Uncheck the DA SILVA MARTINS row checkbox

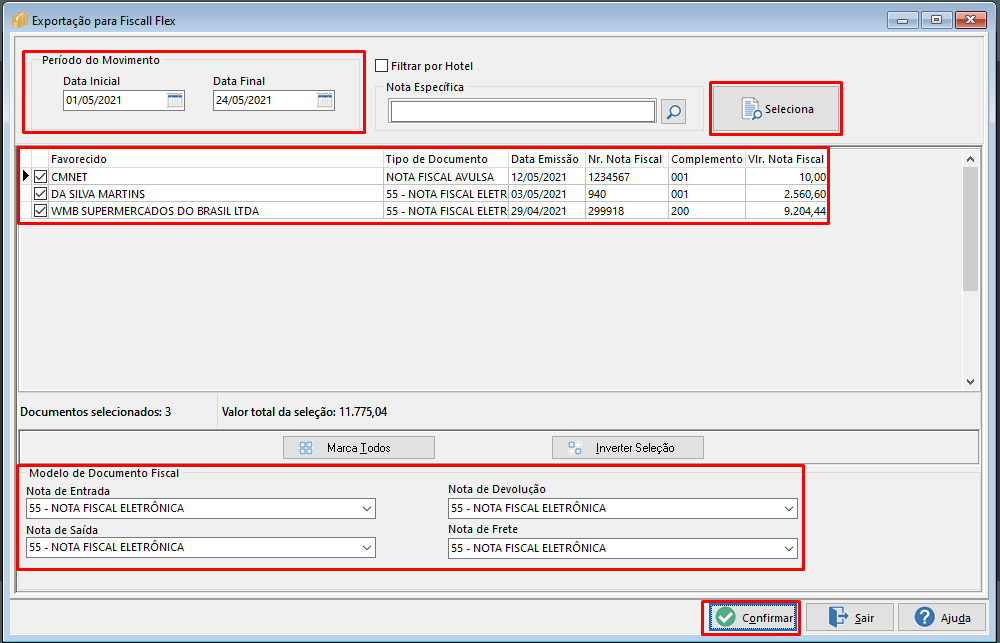click(x=40, y=193)
